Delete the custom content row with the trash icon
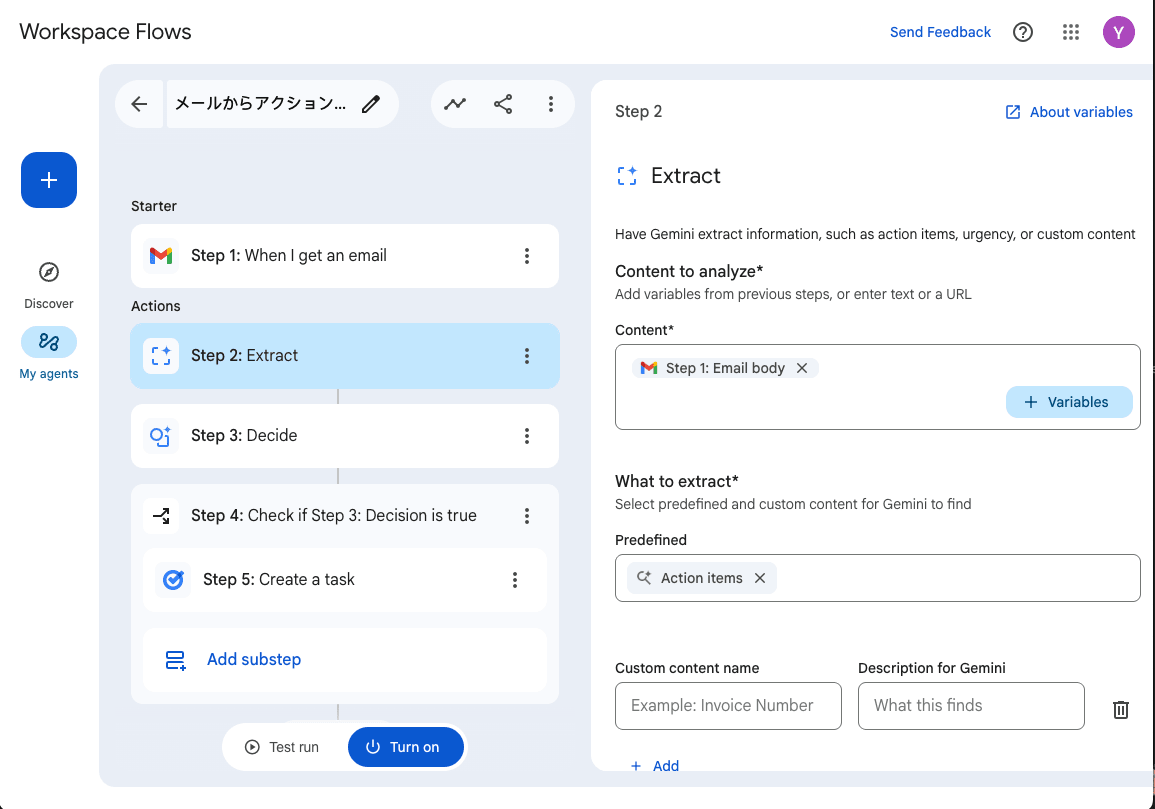The image size is (1155, 809). (1120, 709)
